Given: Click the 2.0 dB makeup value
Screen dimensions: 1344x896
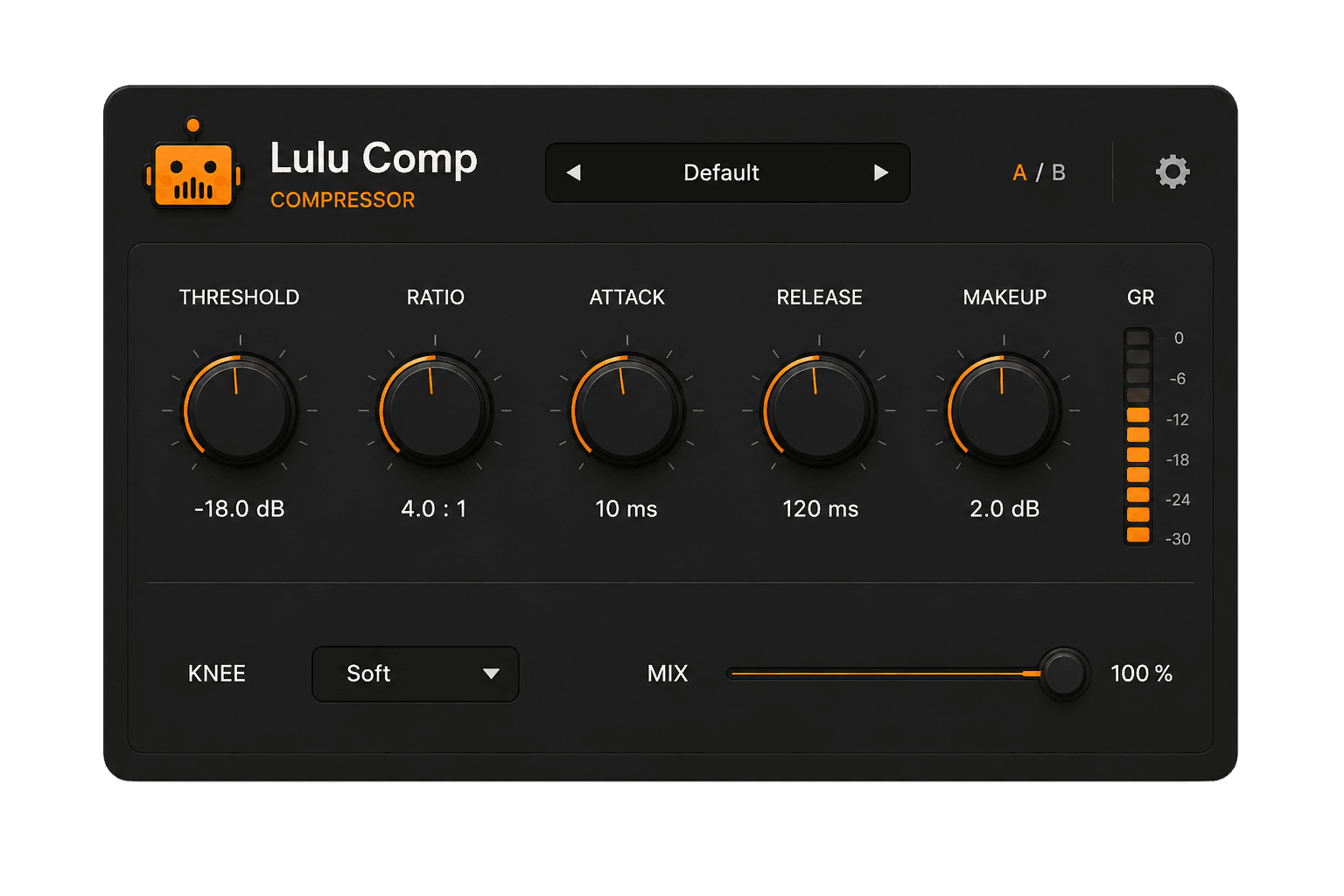Looking at the screenshot, I should [x=1004, y=508].
